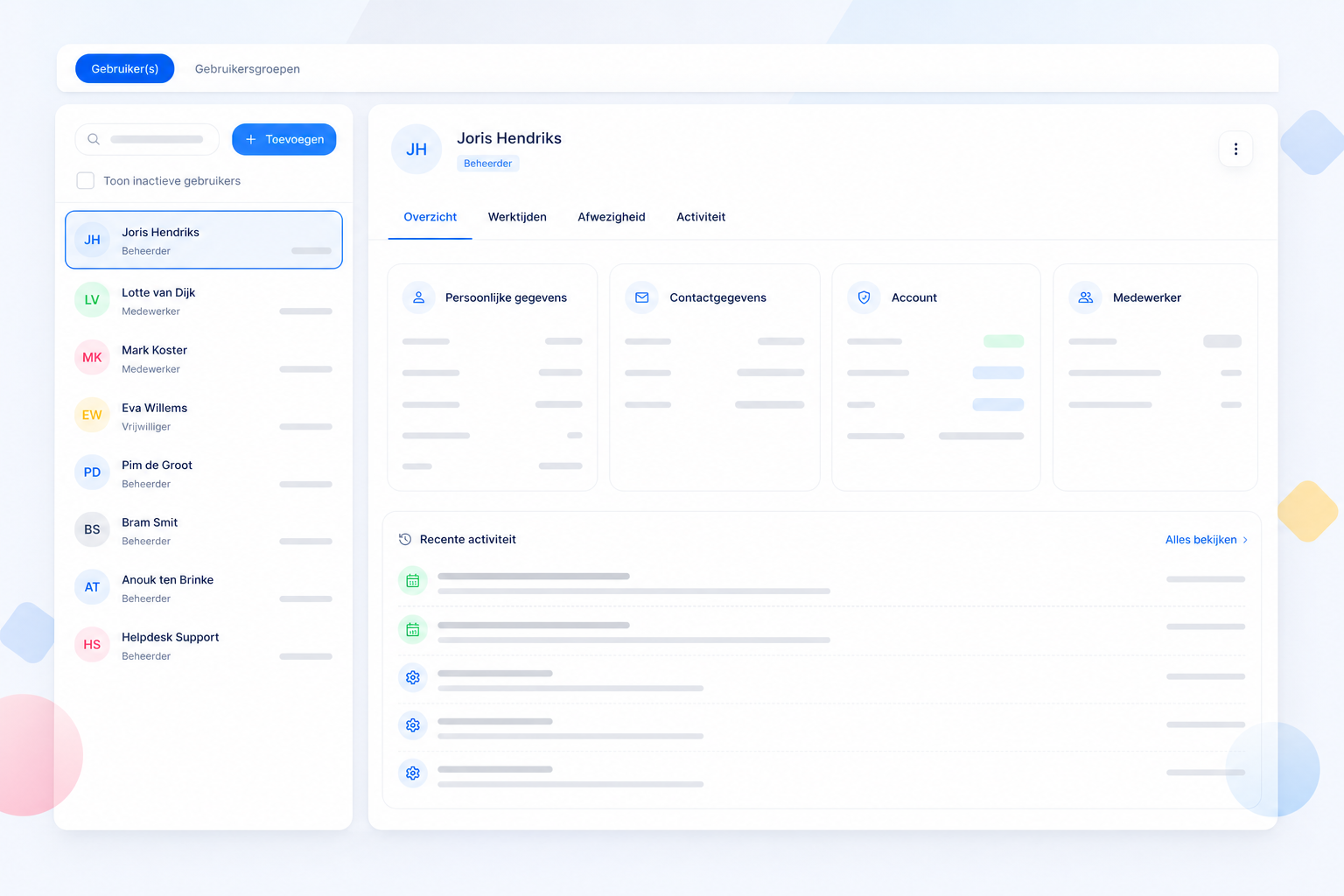Click the first gear activity icon

pos(413,677)
